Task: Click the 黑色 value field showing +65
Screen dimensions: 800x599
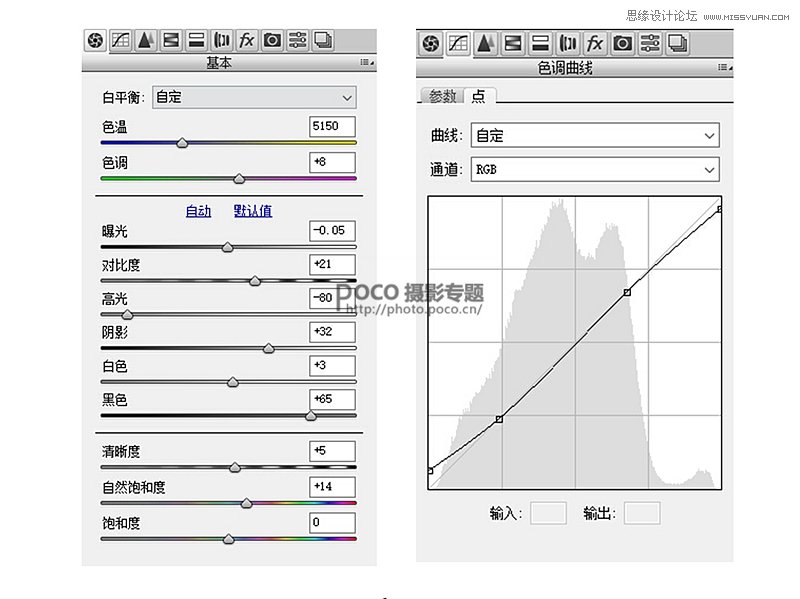Action: [x=332, y=399]
